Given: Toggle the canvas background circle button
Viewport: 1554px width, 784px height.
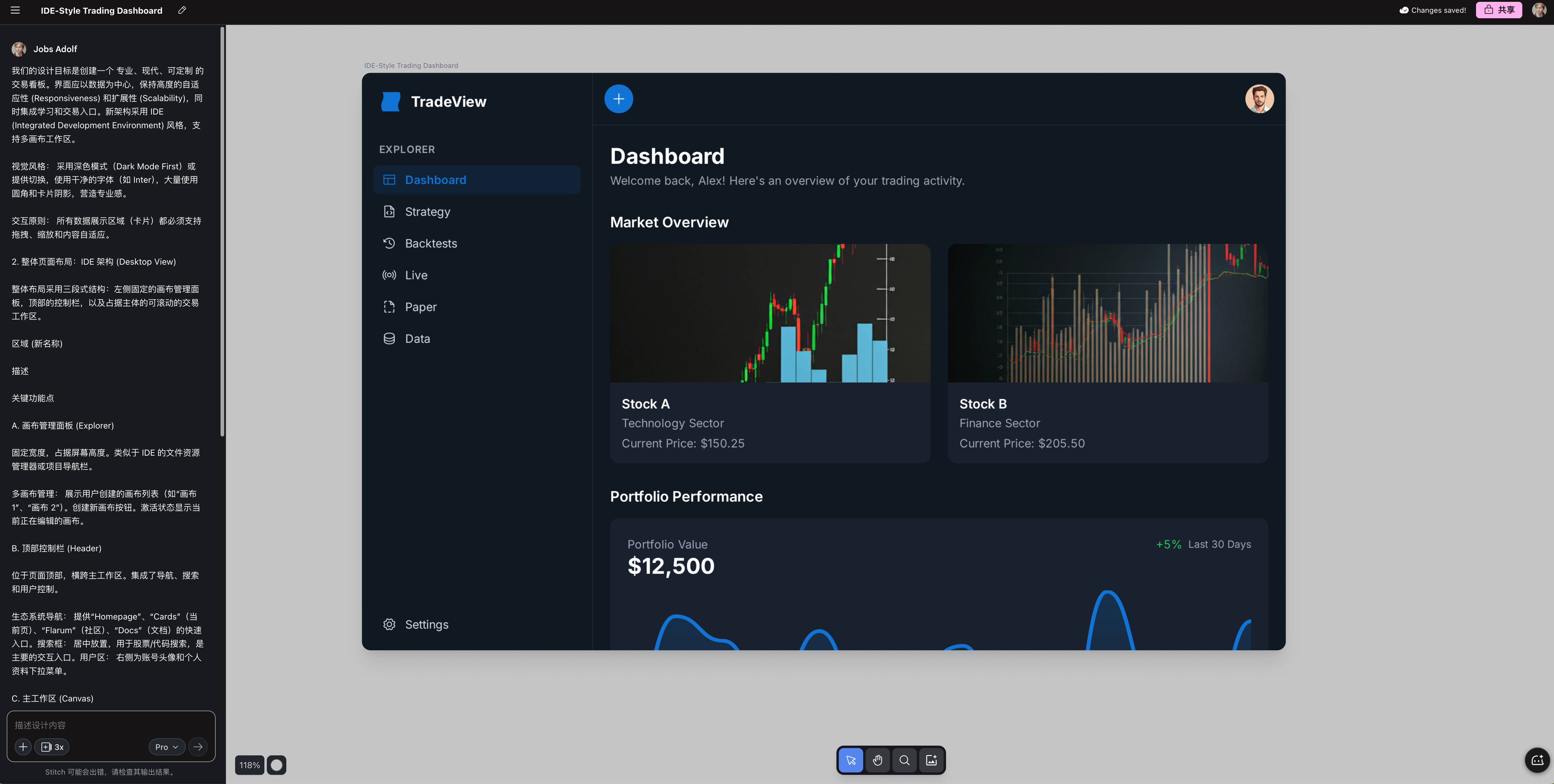Looking at the screenshot, I should pyautogui.click(x=276, y=765).
